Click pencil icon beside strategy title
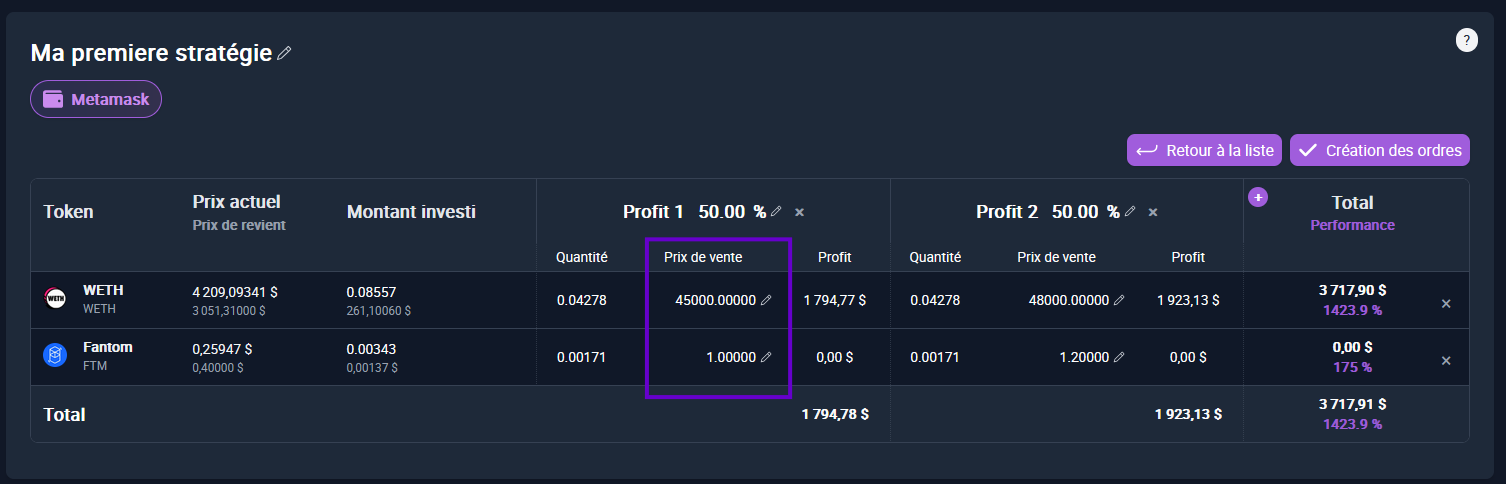Image resolution: width=1506 pixels, height=484 pixels. pyautogui.click(x=284, y=53)
